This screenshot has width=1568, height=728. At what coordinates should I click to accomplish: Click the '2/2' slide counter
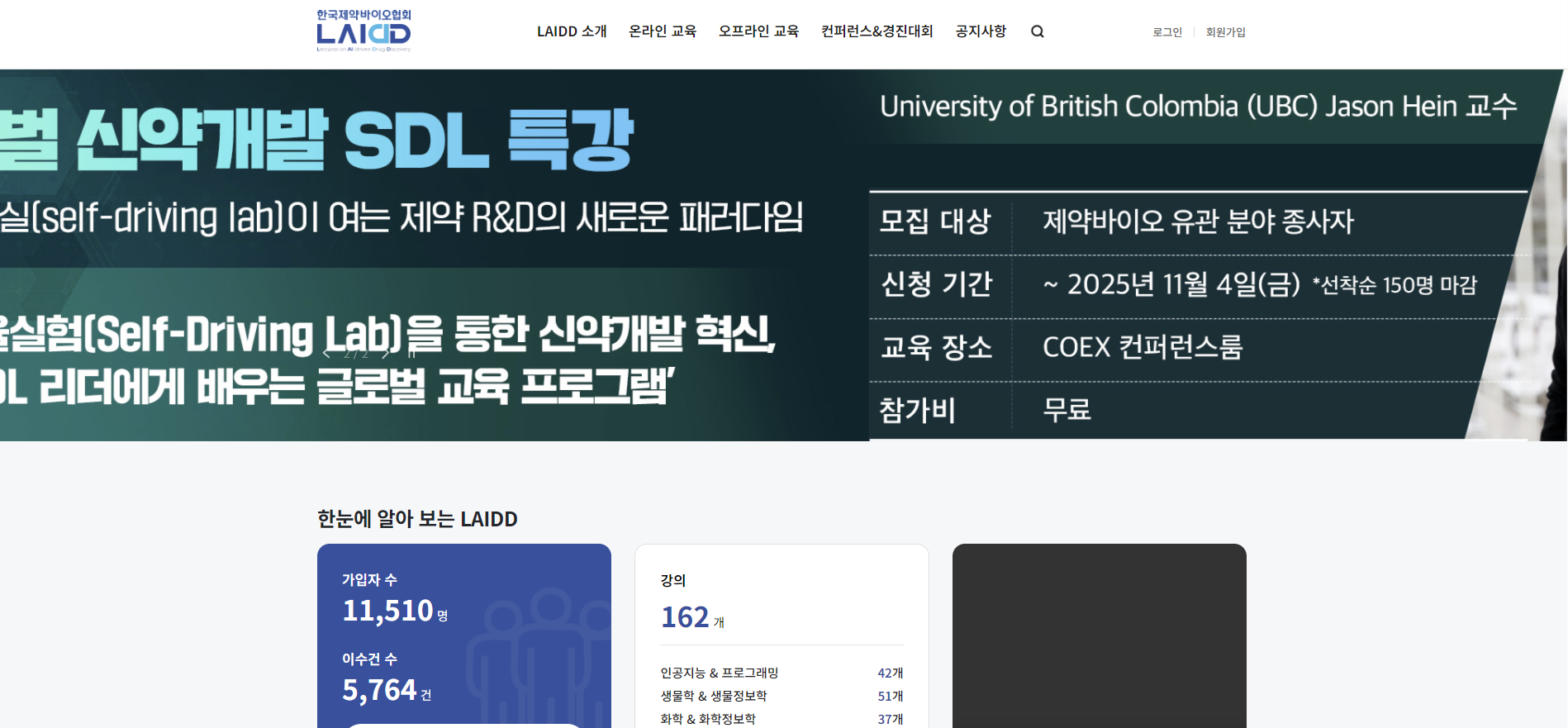pos(356,354)
